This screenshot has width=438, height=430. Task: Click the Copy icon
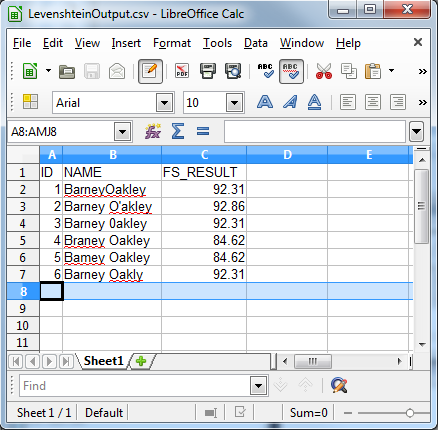pos(349,71)
